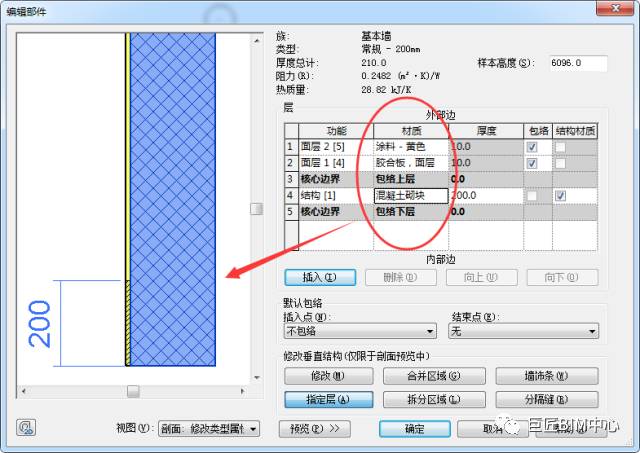Click the 向下(O) button
The height and width of the screenshot is (453, 640).
point(562,278)
